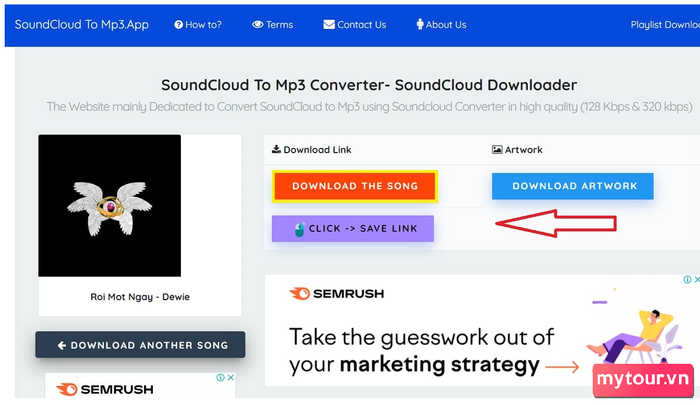
Task: Click the Download Artwork button
Action: (573, 186)
